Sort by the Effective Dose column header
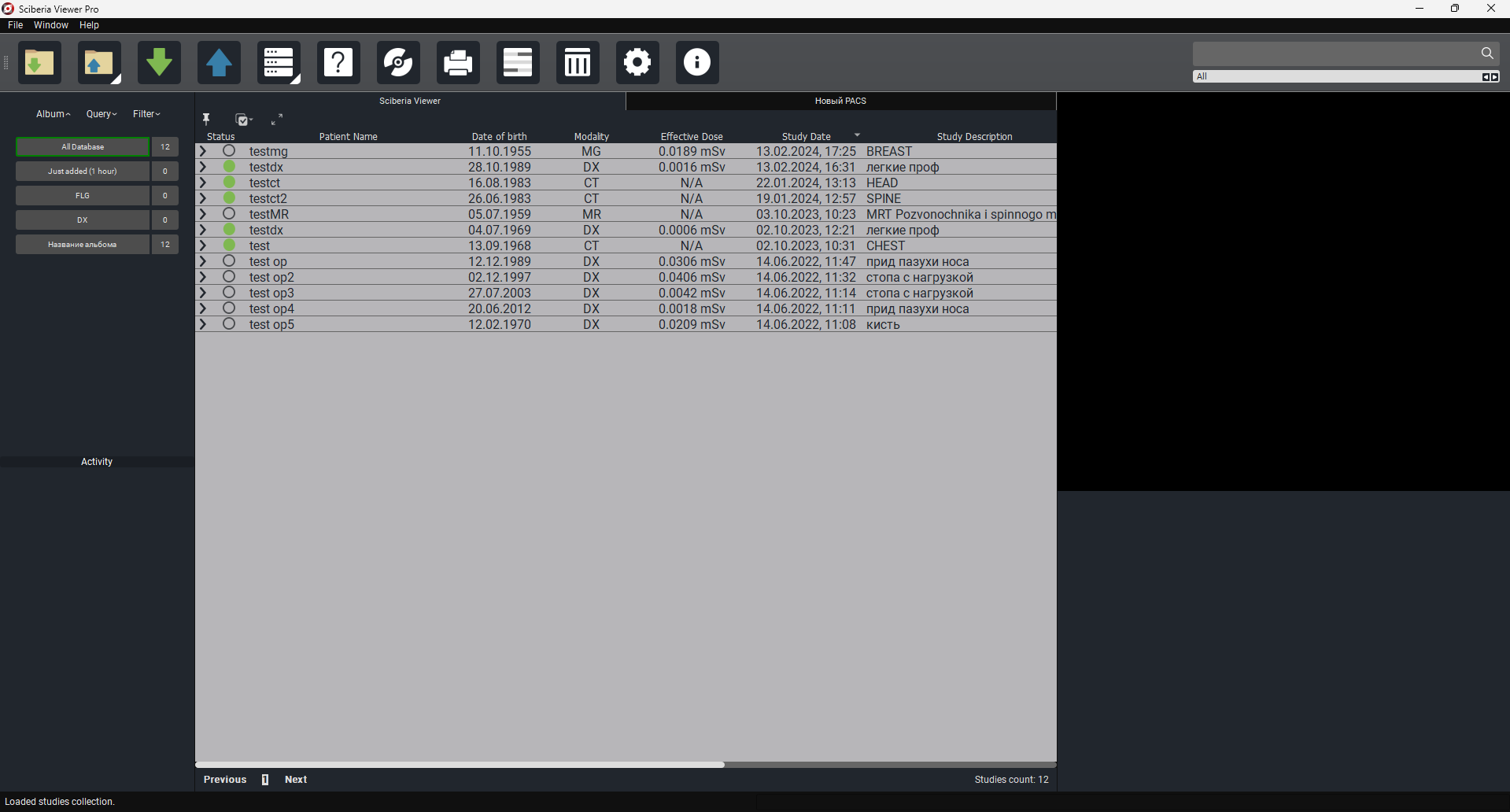Screen dimensions: 1510x812 (692, 136)
